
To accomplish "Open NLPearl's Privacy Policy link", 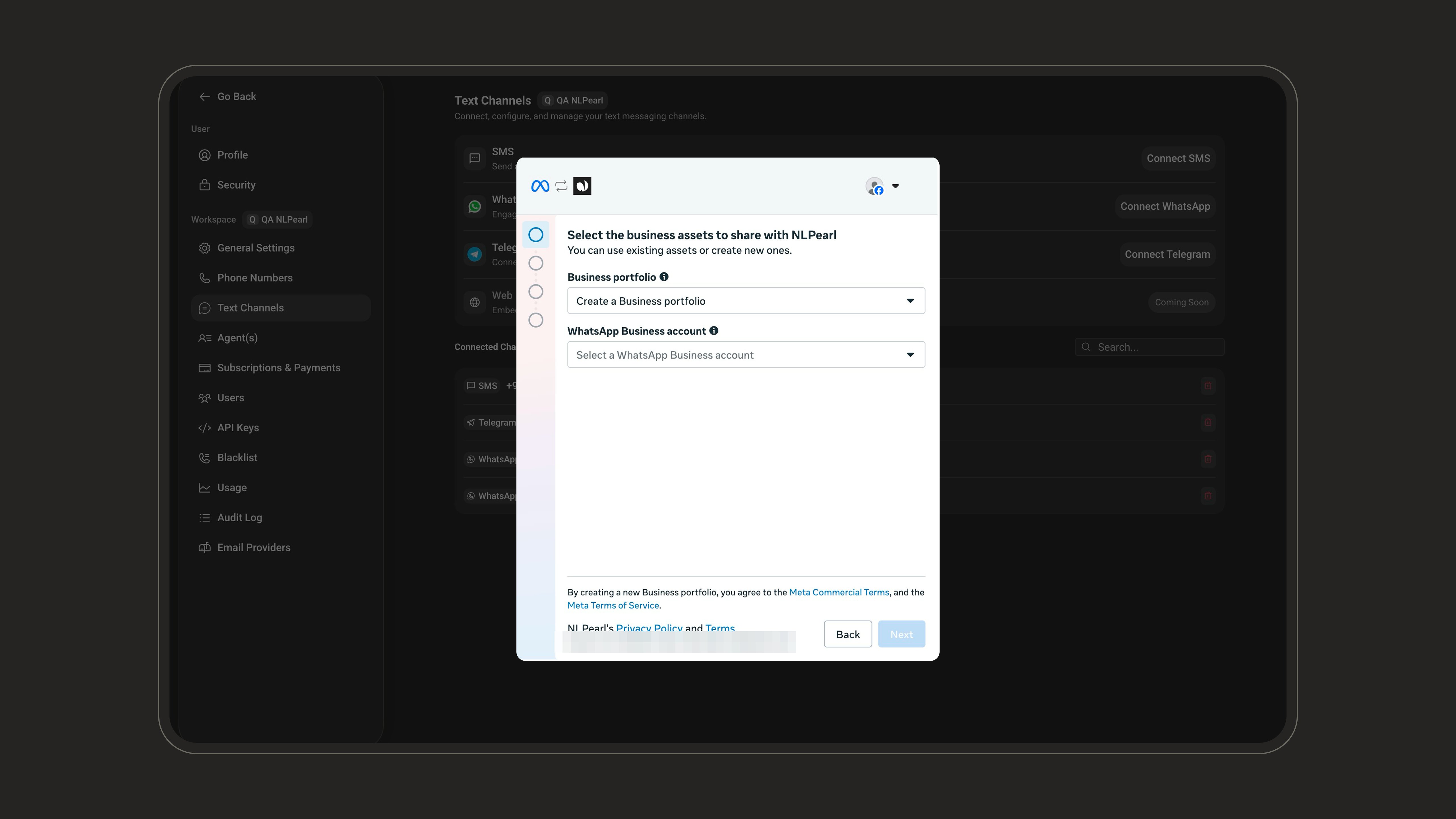I will tap(649, 628).
